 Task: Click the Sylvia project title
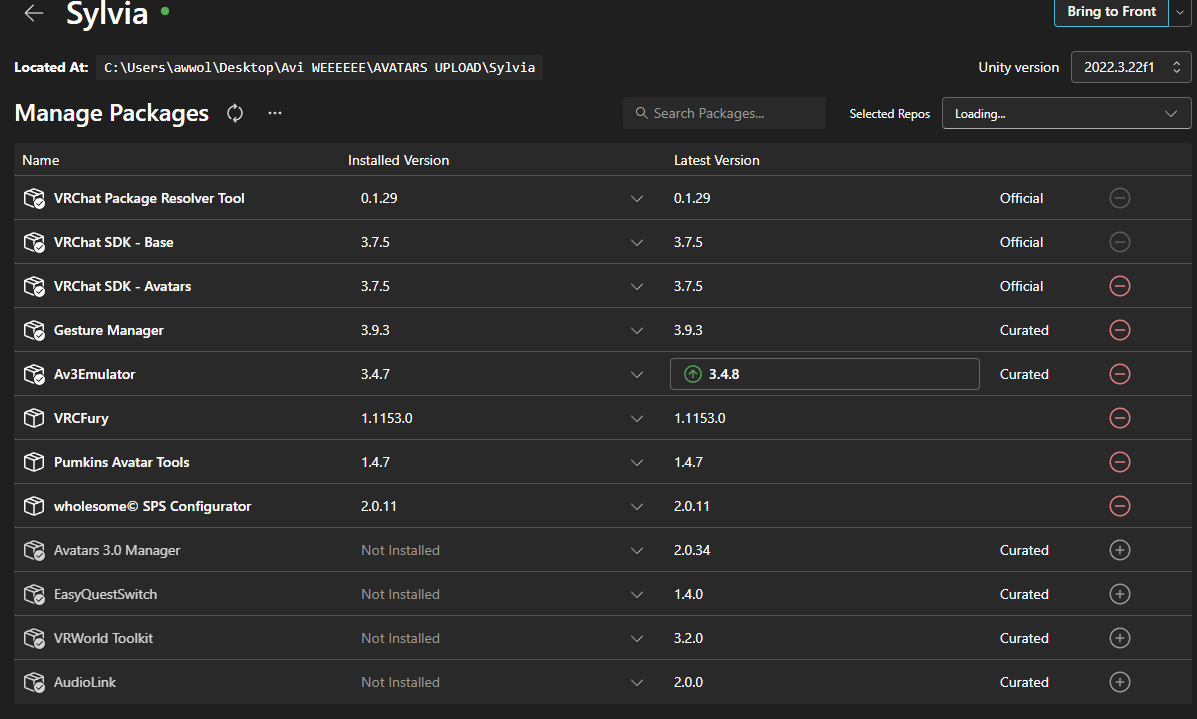click(x=107, y=14)
